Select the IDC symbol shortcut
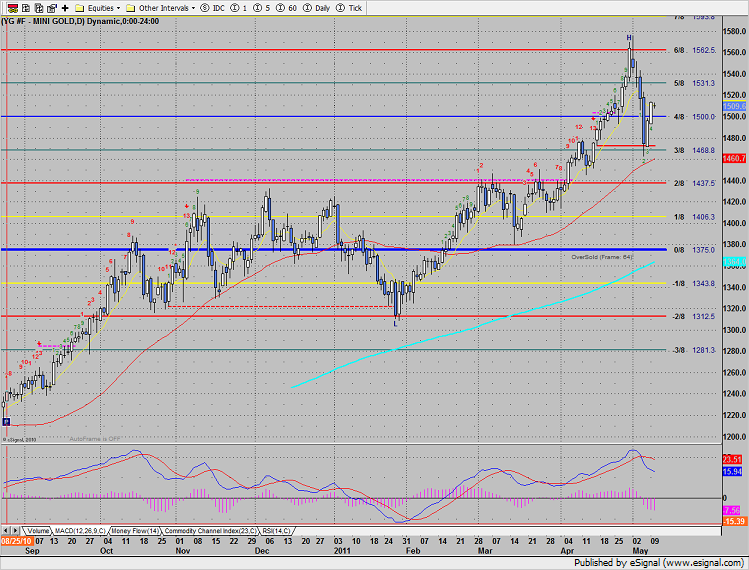This screenshot has width=749, height=570. 213,8
